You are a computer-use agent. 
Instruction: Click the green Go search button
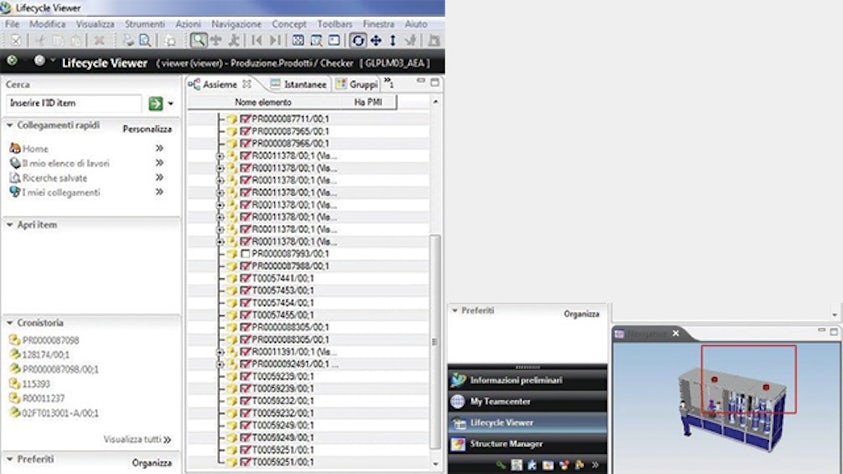[155, 103]
